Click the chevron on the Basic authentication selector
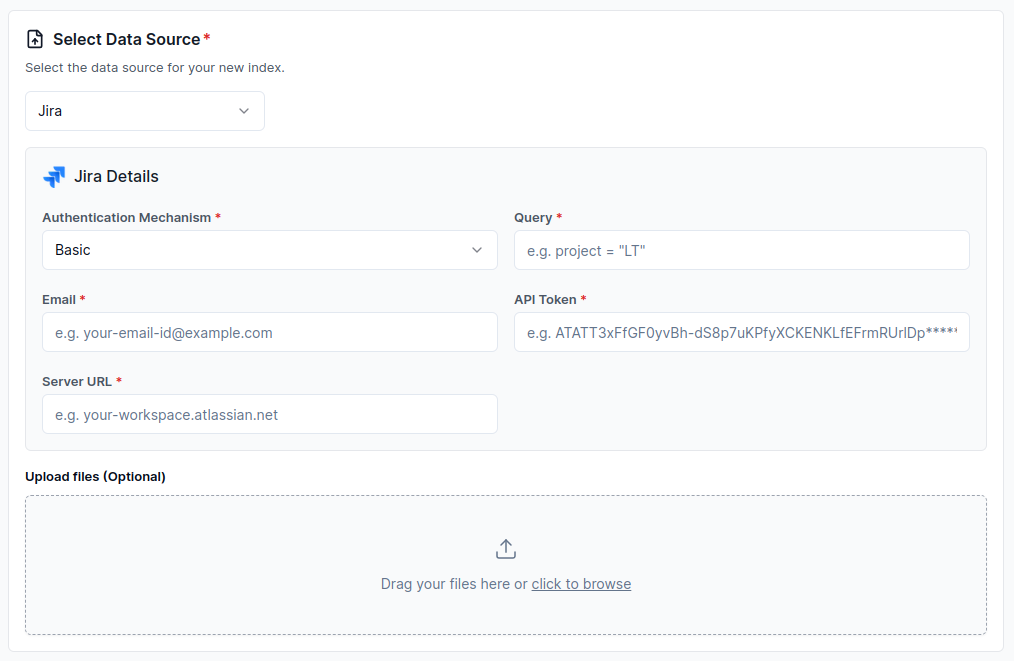The width and height of the screenshot is (1014, 661). [x=477, y=250]
